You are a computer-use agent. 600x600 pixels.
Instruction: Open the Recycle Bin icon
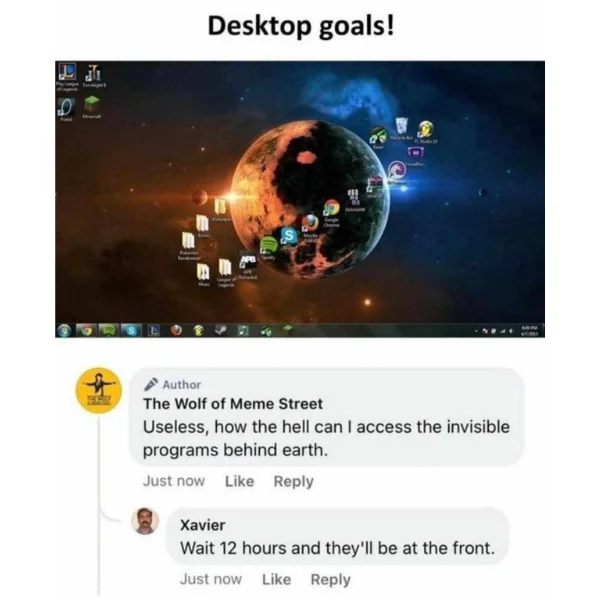pos(401,126)
